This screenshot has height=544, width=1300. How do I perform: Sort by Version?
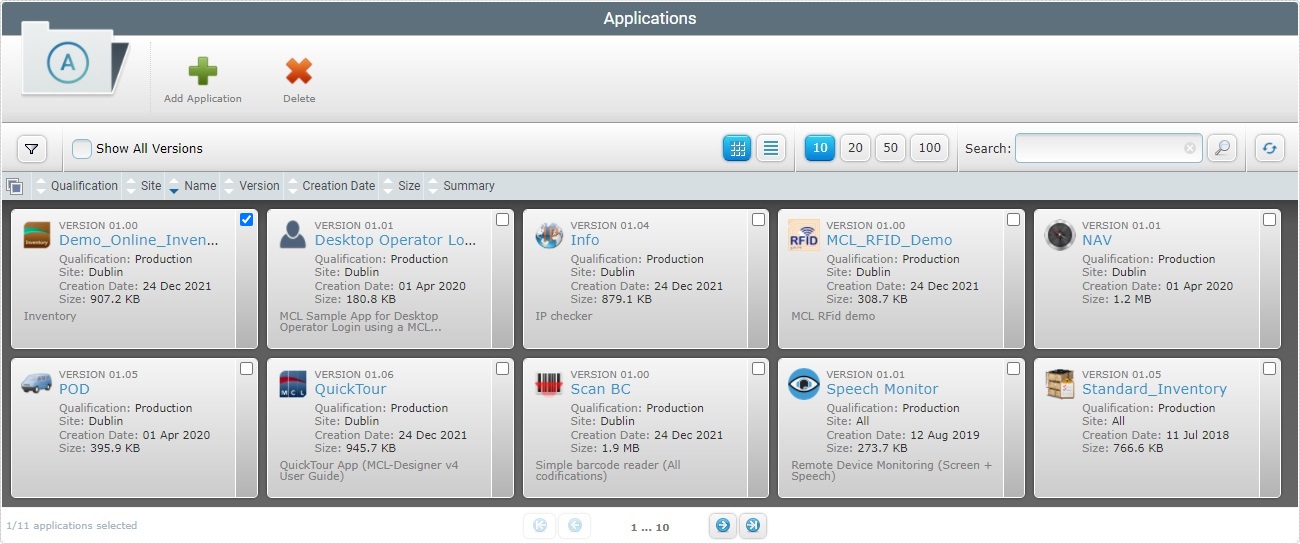point(259,186)
